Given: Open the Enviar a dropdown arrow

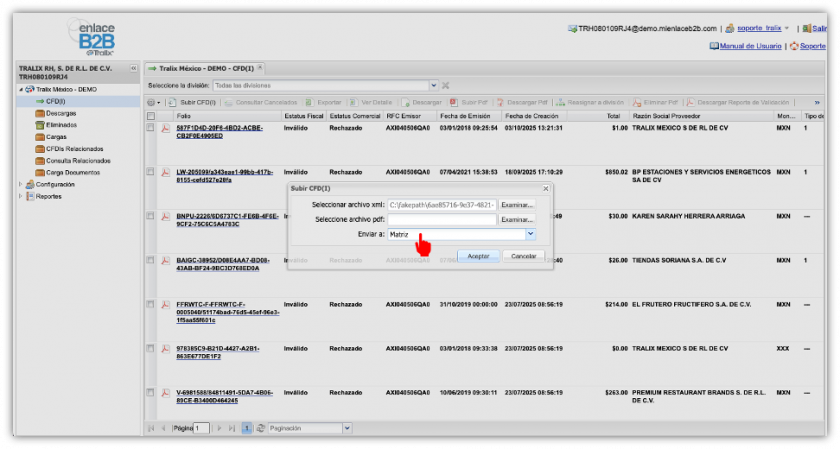Looking at the screenshot, I should [x=530, y=234].
